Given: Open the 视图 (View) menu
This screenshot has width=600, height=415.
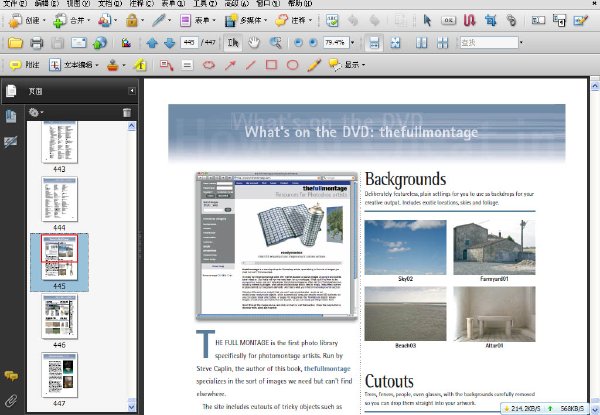Looking at the screenshot, I should click(x=78, y=3).
